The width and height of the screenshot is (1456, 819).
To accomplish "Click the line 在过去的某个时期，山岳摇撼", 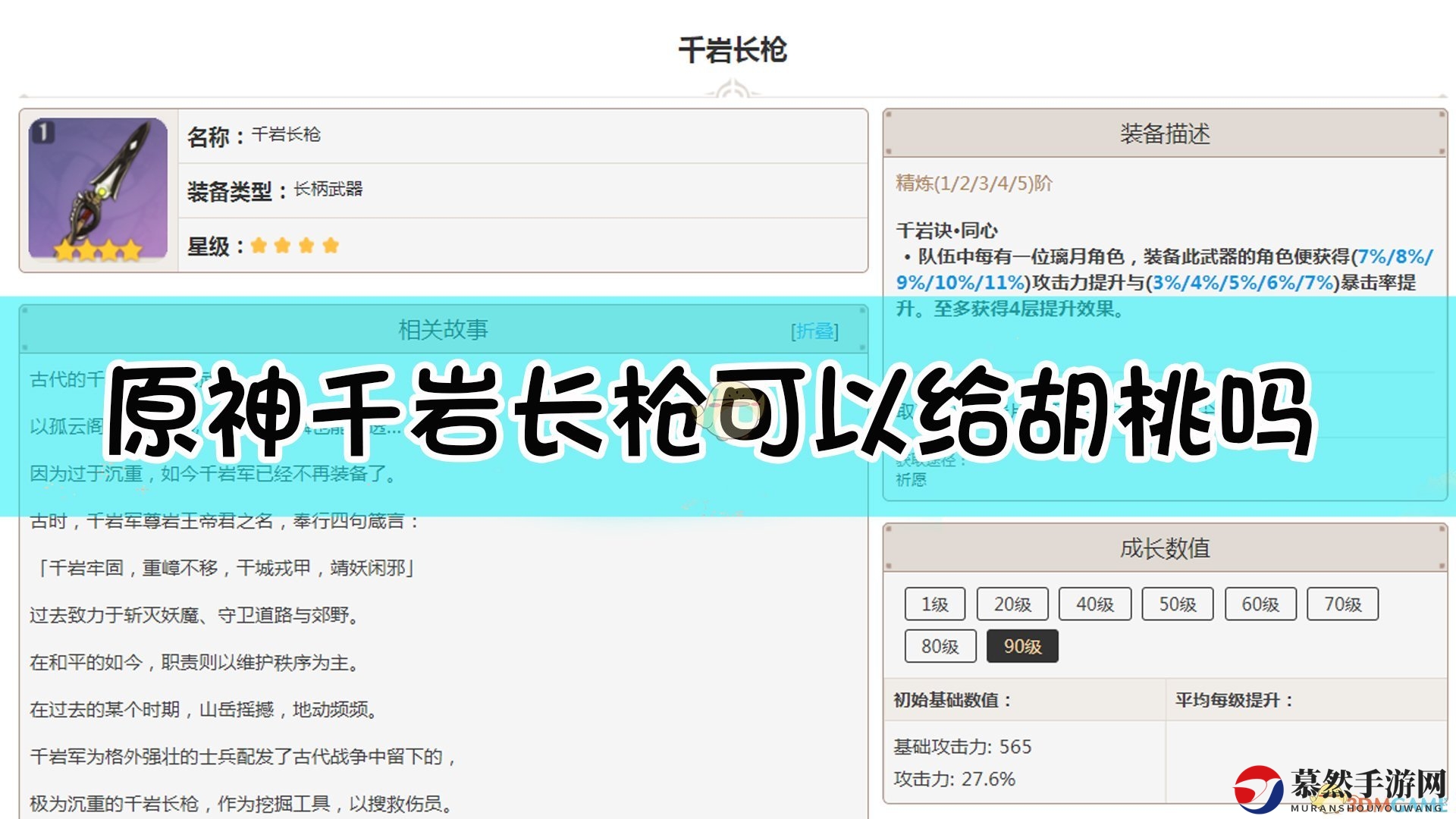I will point(203,709).
